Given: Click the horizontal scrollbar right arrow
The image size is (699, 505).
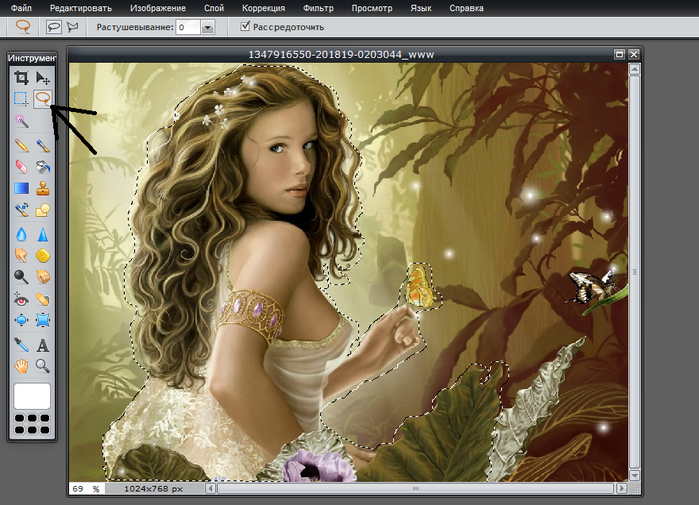Looking at the screenshot, I should (x=621, y=489).
